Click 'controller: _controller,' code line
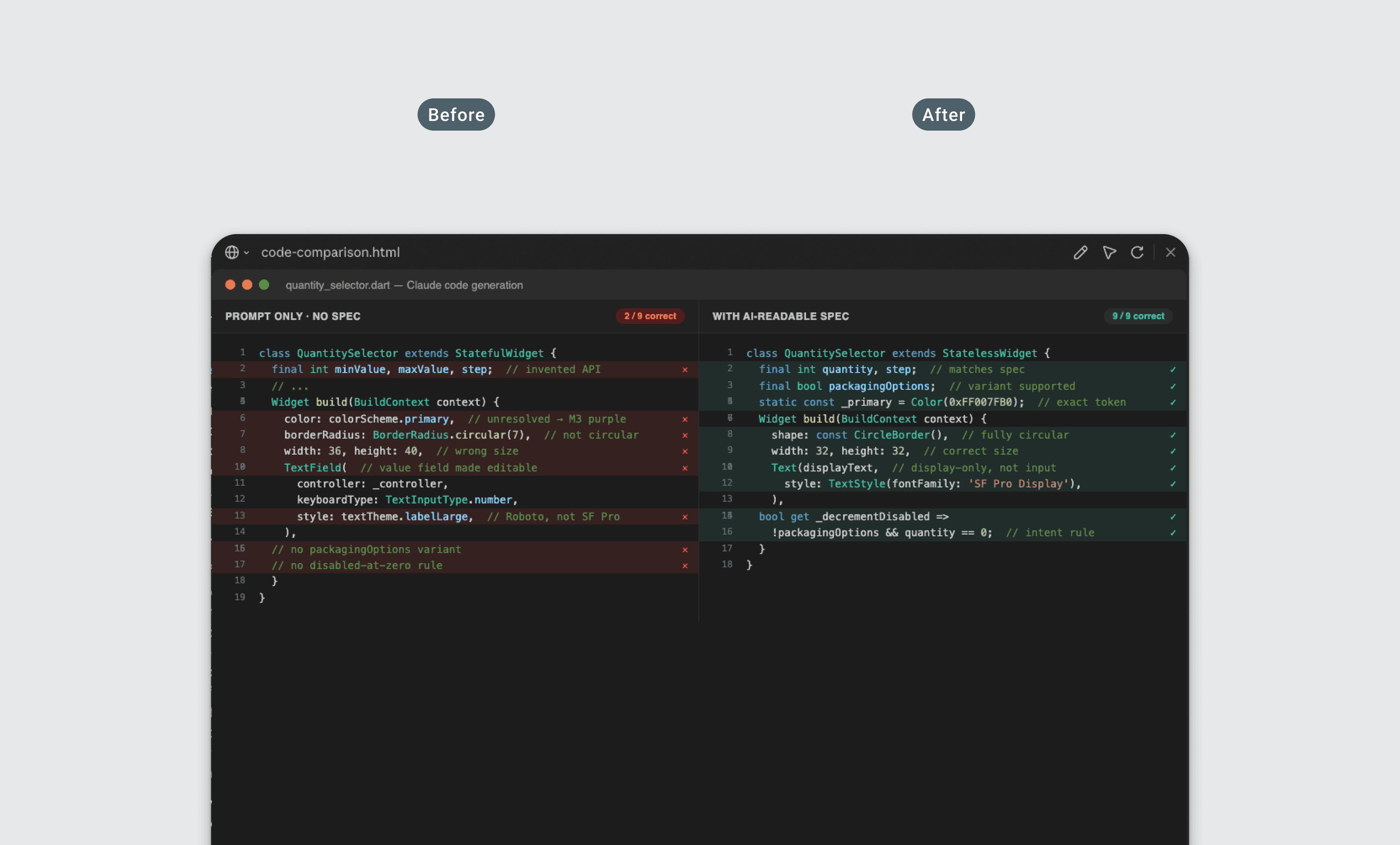Viewport: 1400px width, 845px height. pyautogui.click(x=373, y=484)
